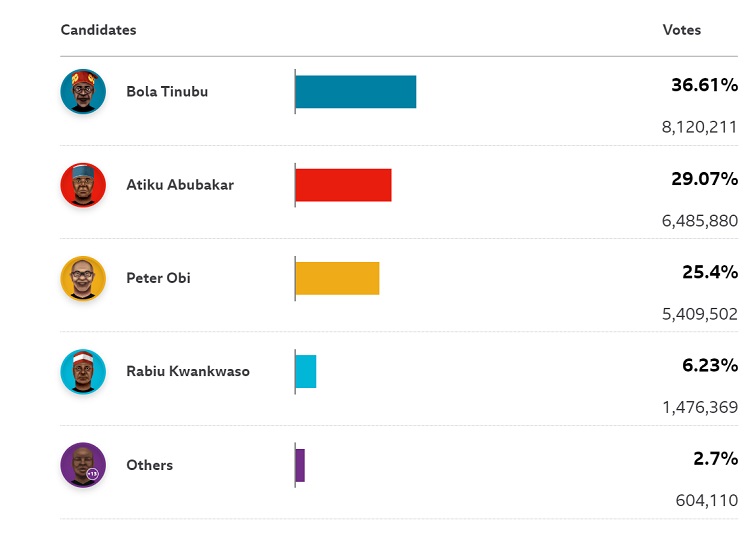Select the Atiku Abubakar candidate name
This screenshot has width=750, height=535.
click(x=180, y=185)
